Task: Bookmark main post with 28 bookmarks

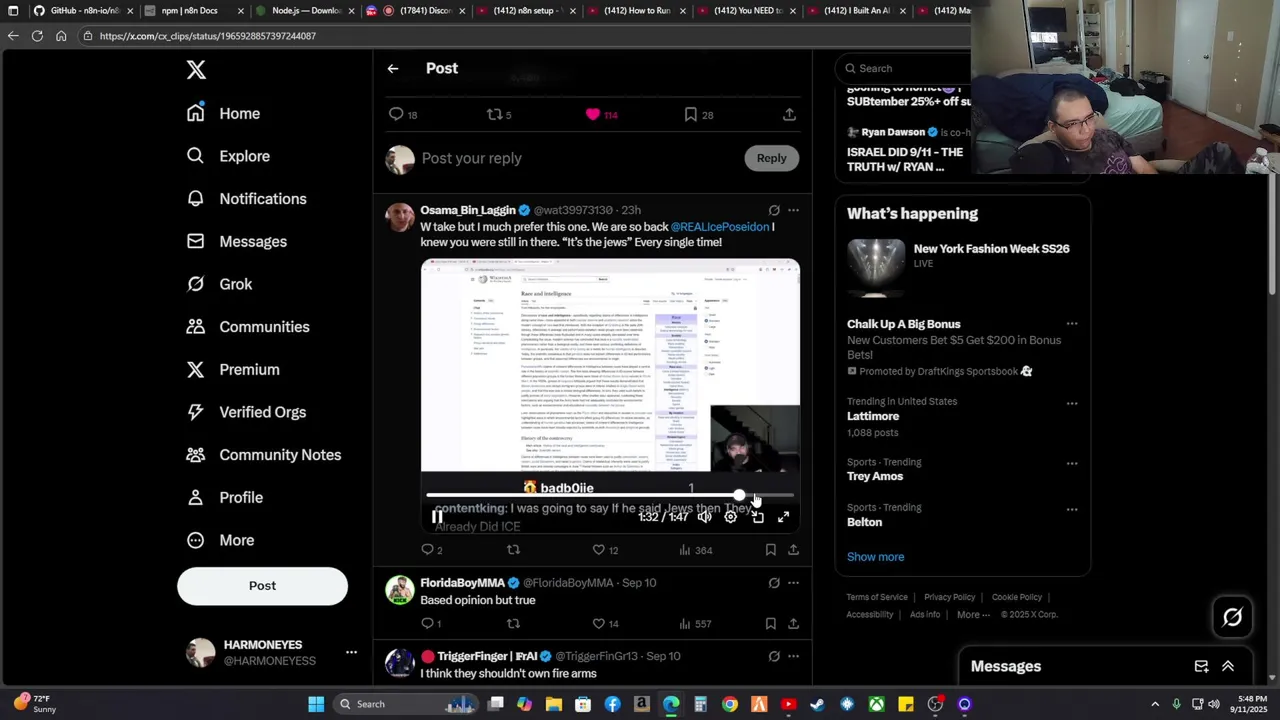Action: (698, 115)
